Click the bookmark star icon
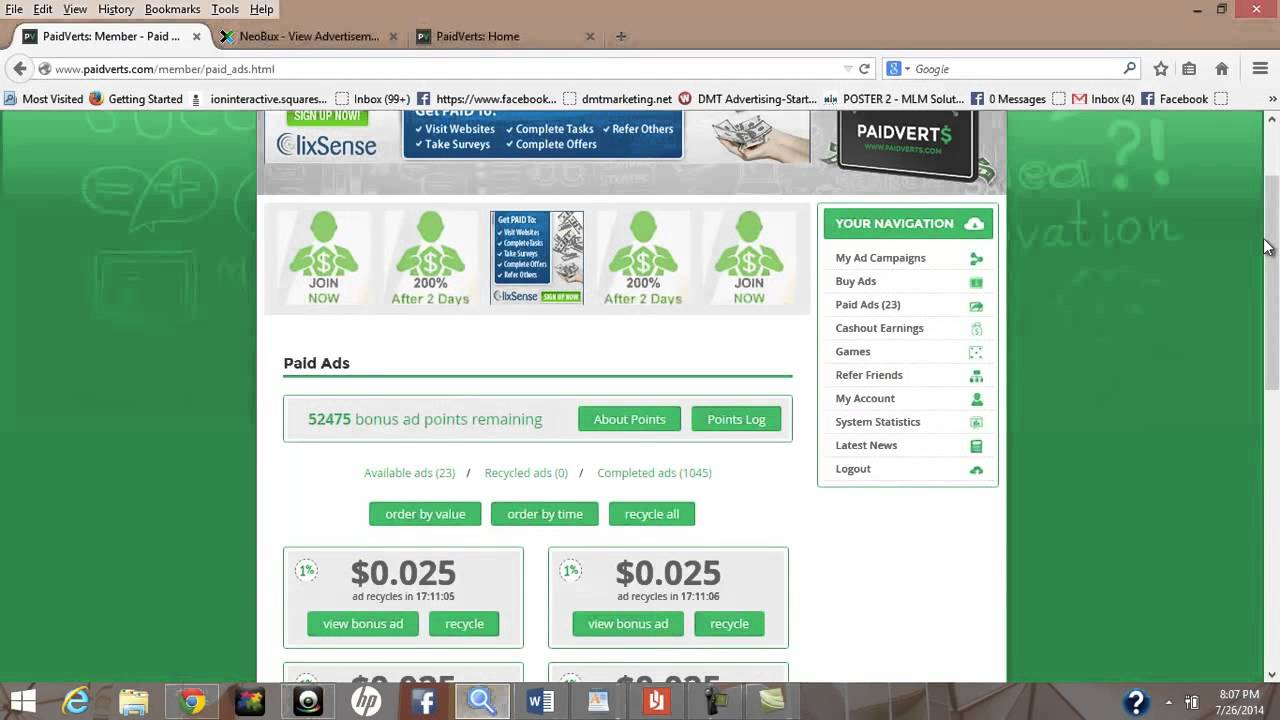Image resolution: width=1280 pixels, height=720 pixels. tap(1161, 69)
